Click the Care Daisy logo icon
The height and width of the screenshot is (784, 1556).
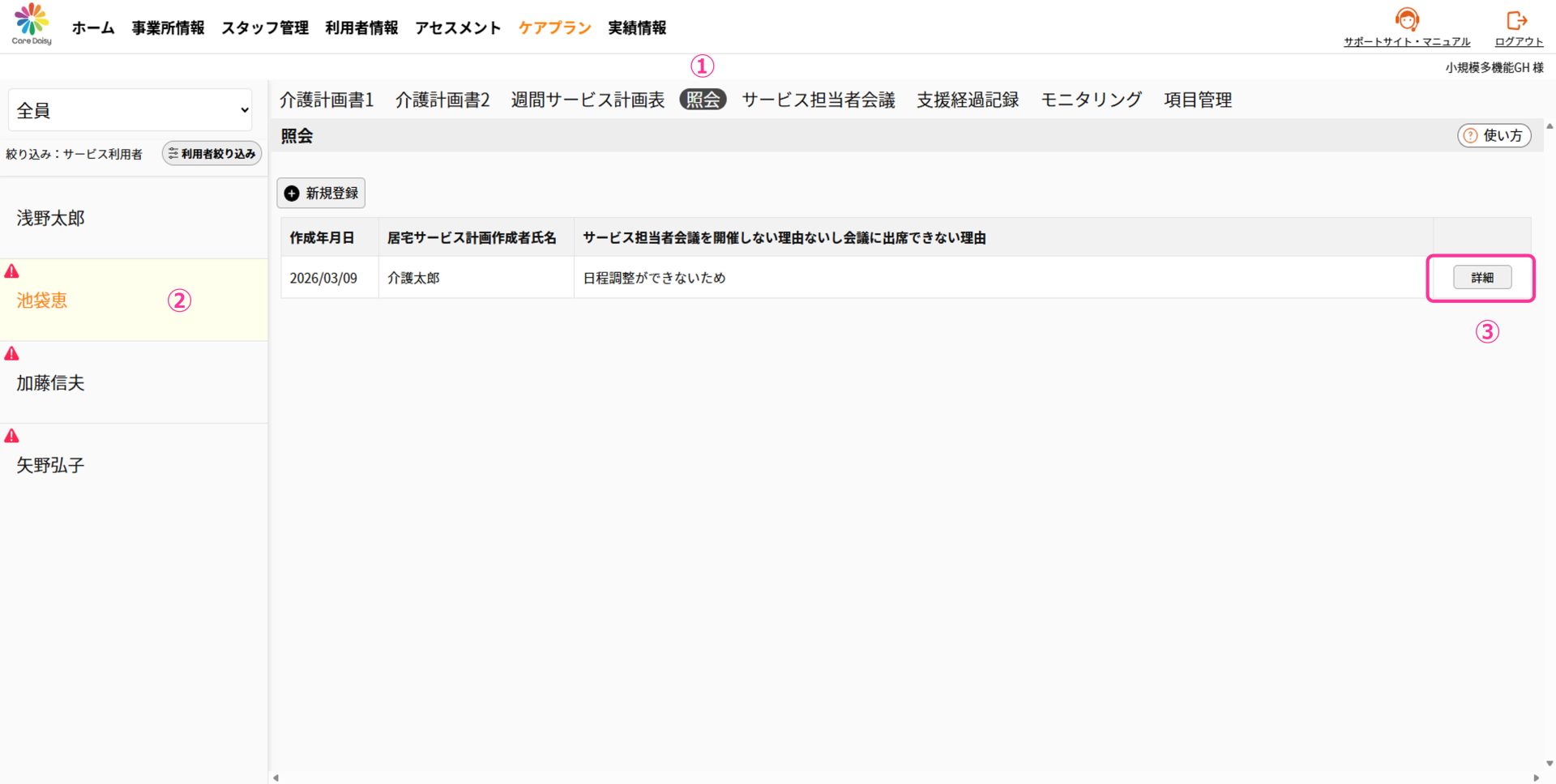point(32,20)
